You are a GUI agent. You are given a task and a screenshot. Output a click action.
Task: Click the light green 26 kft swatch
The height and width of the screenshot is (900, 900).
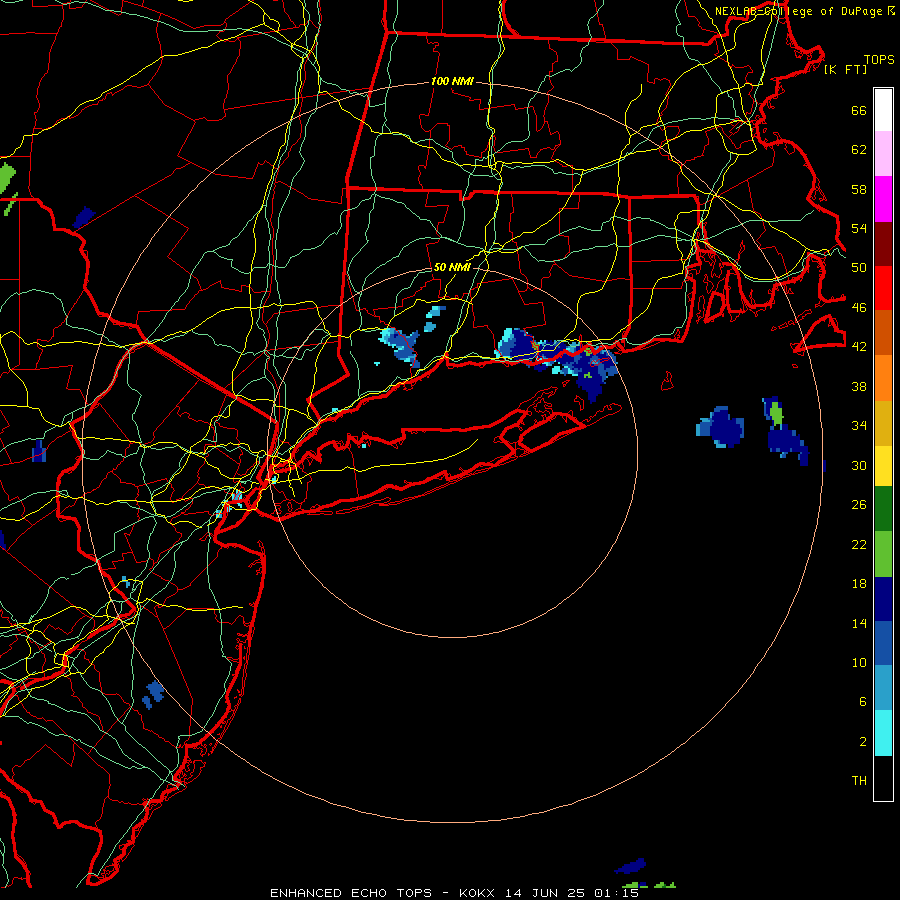click(x=883, y=553)
